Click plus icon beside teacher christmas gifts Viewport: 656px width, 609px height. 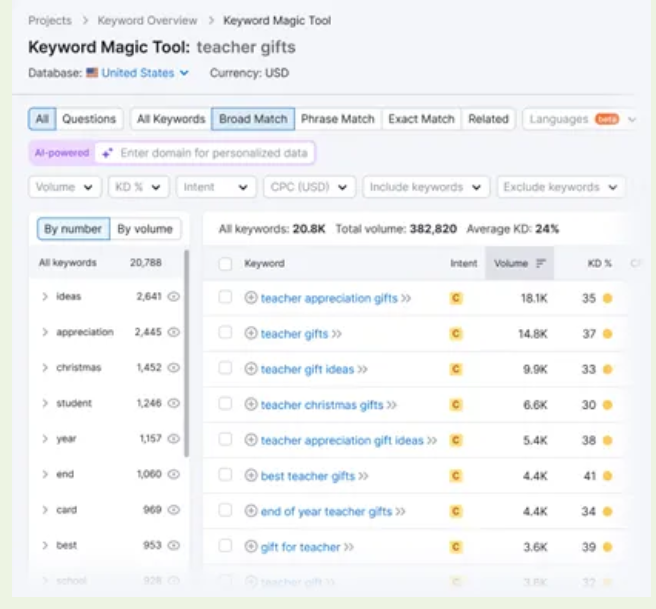click(x=251, y=404)
